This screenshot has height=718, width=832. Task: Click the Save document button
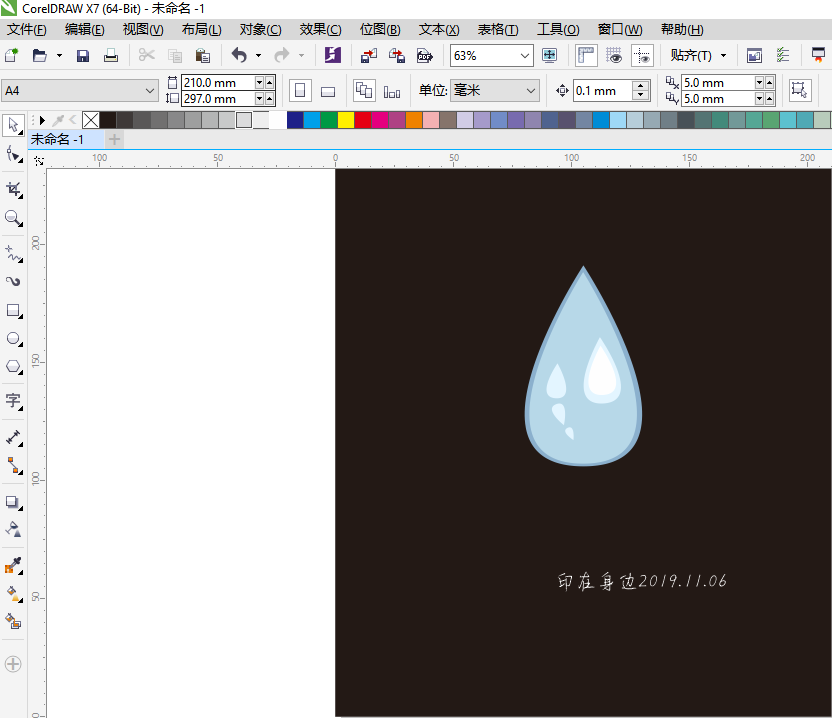click(x=82, y=56)
